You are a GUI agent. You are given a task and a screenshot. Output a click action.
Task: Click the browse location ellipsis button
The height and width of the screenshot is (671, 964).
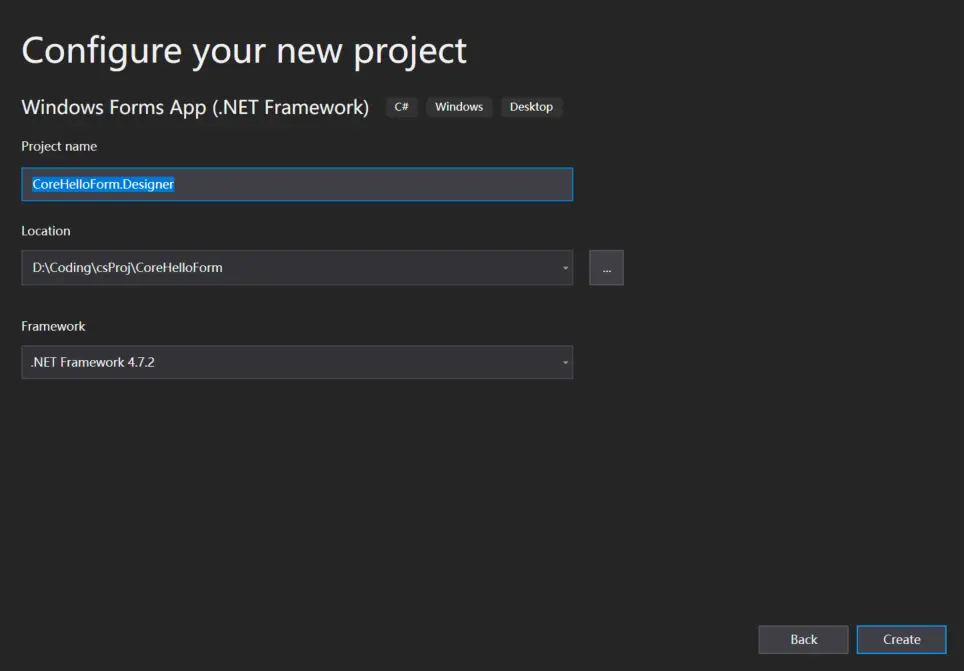coord(606,268)
